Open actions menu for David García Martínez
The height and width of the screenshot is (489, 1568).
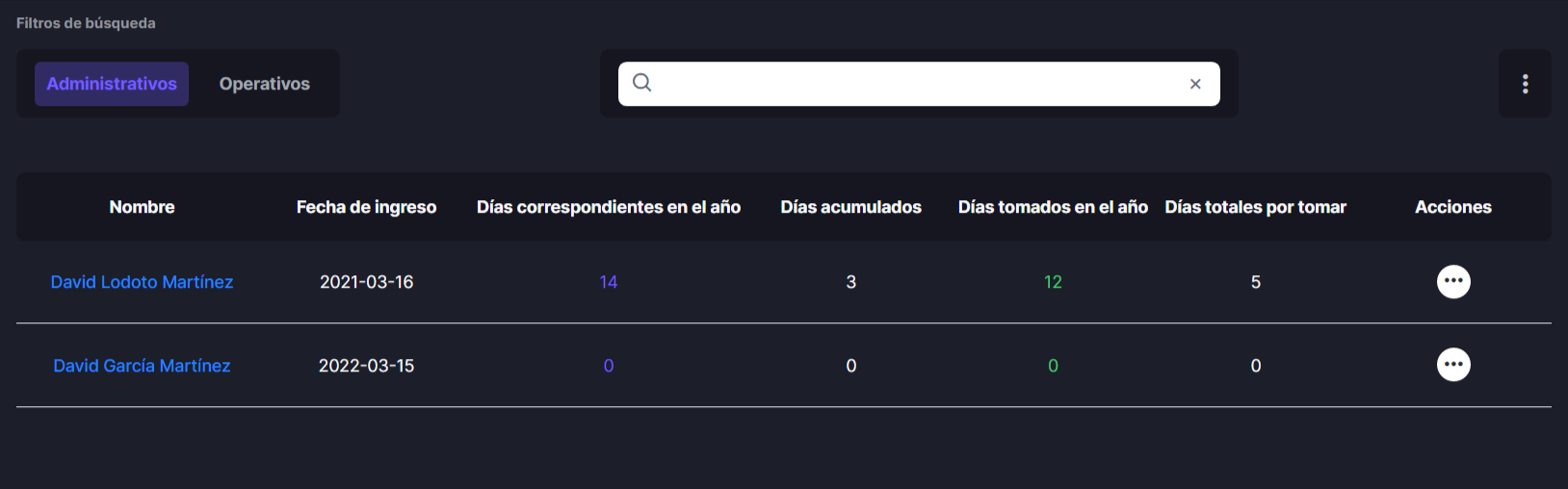(x=1452, y=365)
